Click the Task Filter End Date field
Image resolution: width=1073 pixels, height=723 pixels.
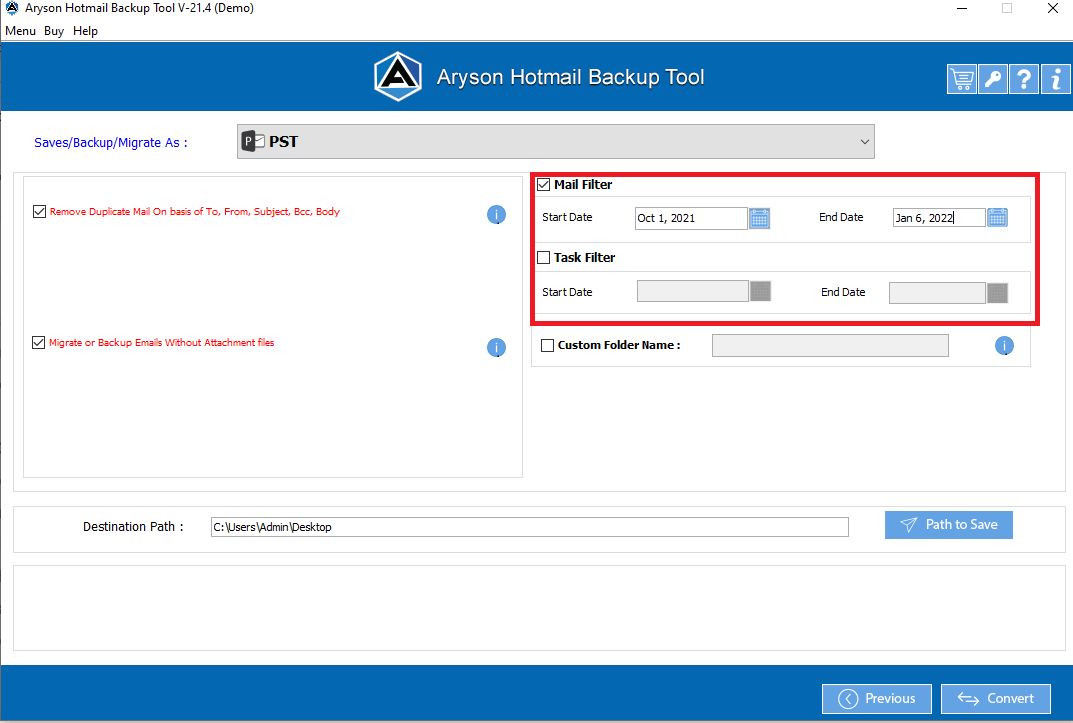(x=938, y=293)
